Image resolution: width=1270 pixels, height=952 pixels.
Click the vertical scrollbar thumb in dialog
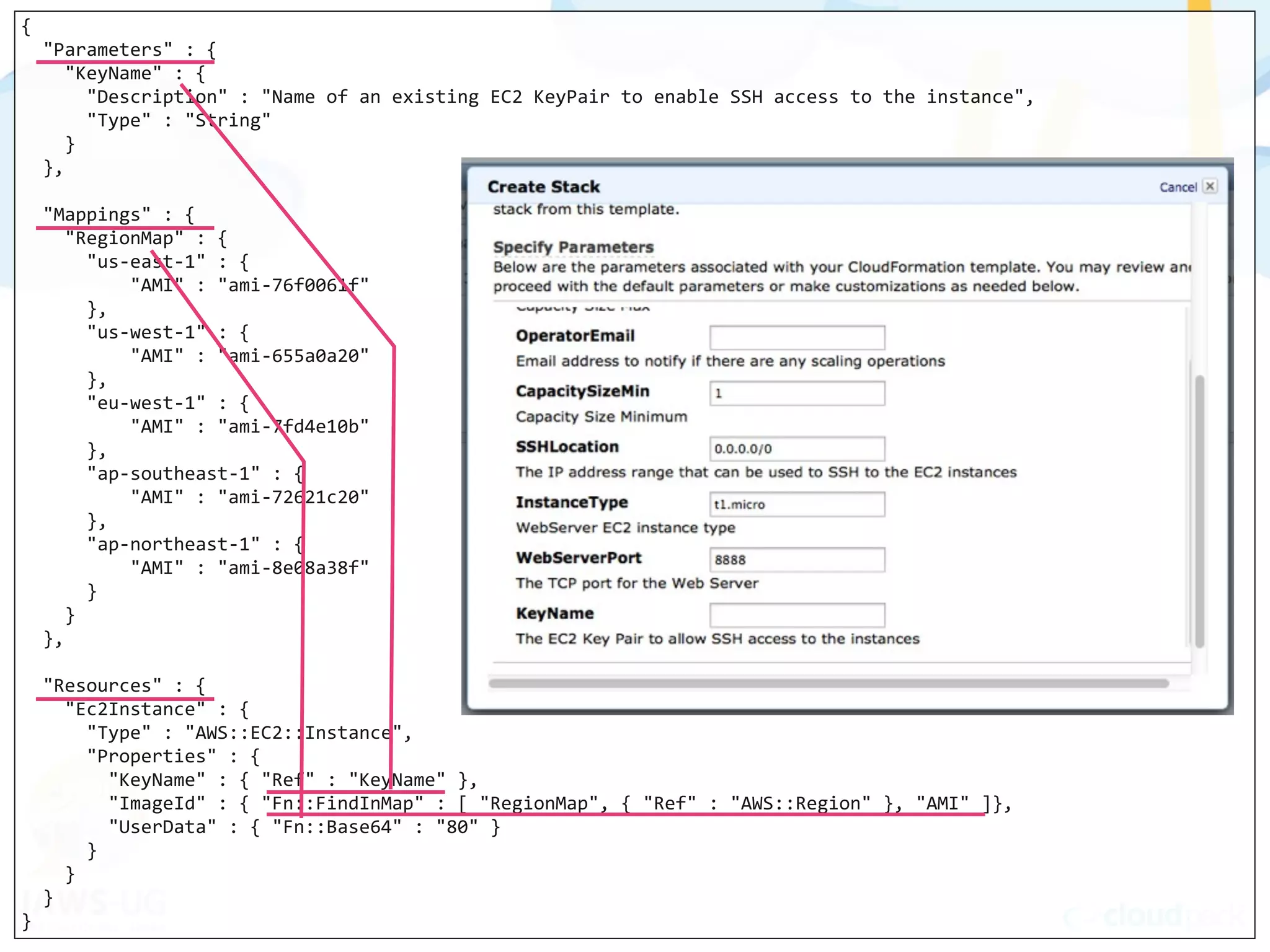pyautogui.click(x=1199, y=511)
